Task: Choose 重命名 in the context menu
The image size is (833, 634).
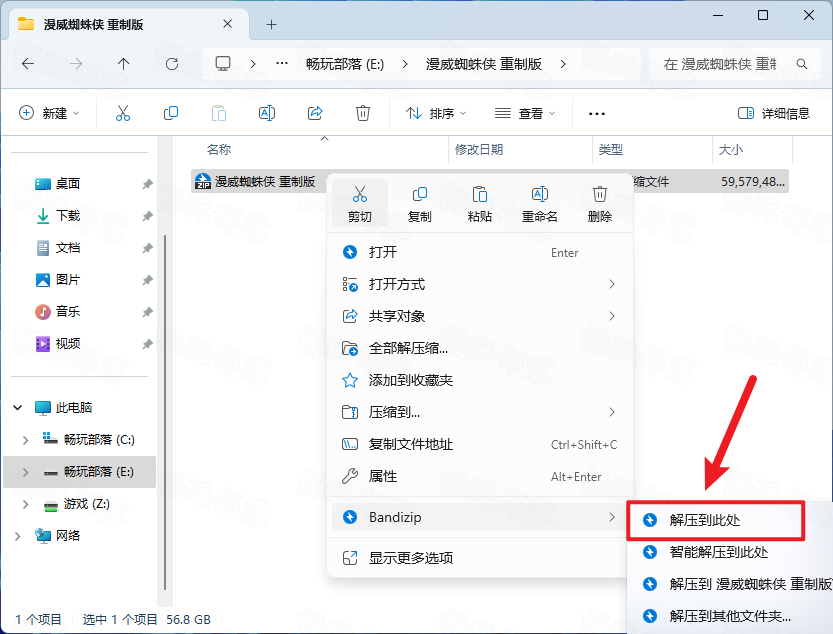Action: (540, 204)
